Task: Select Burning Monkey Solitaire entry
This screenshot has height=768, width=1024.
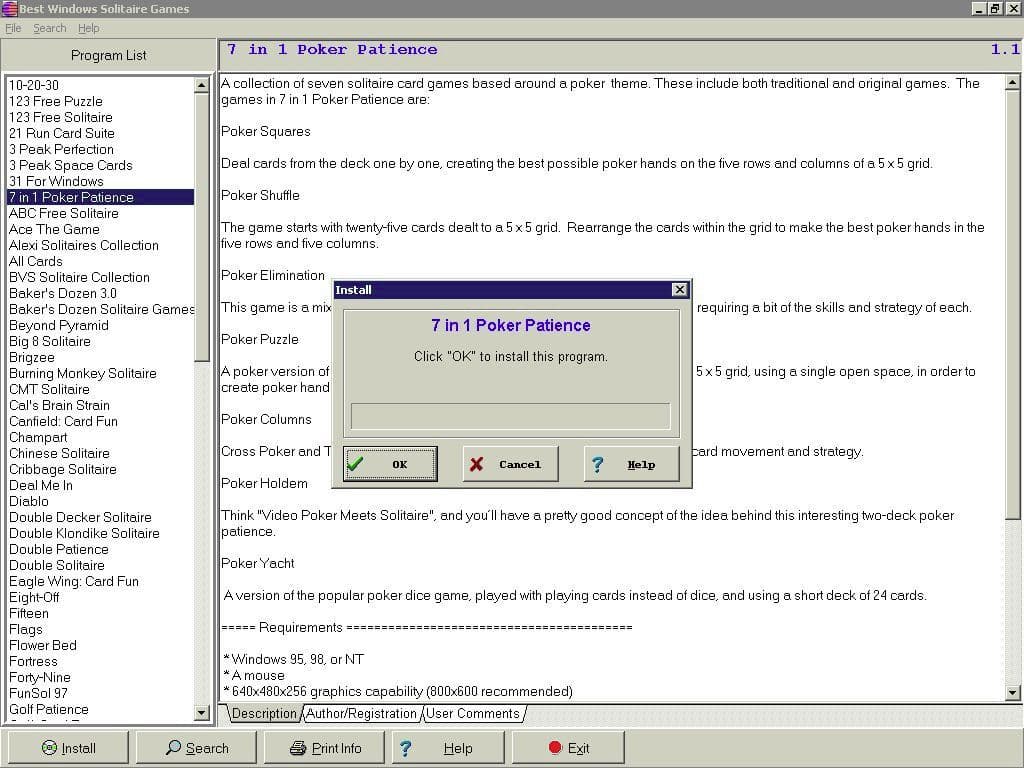Action: click(x=101, y=373)
